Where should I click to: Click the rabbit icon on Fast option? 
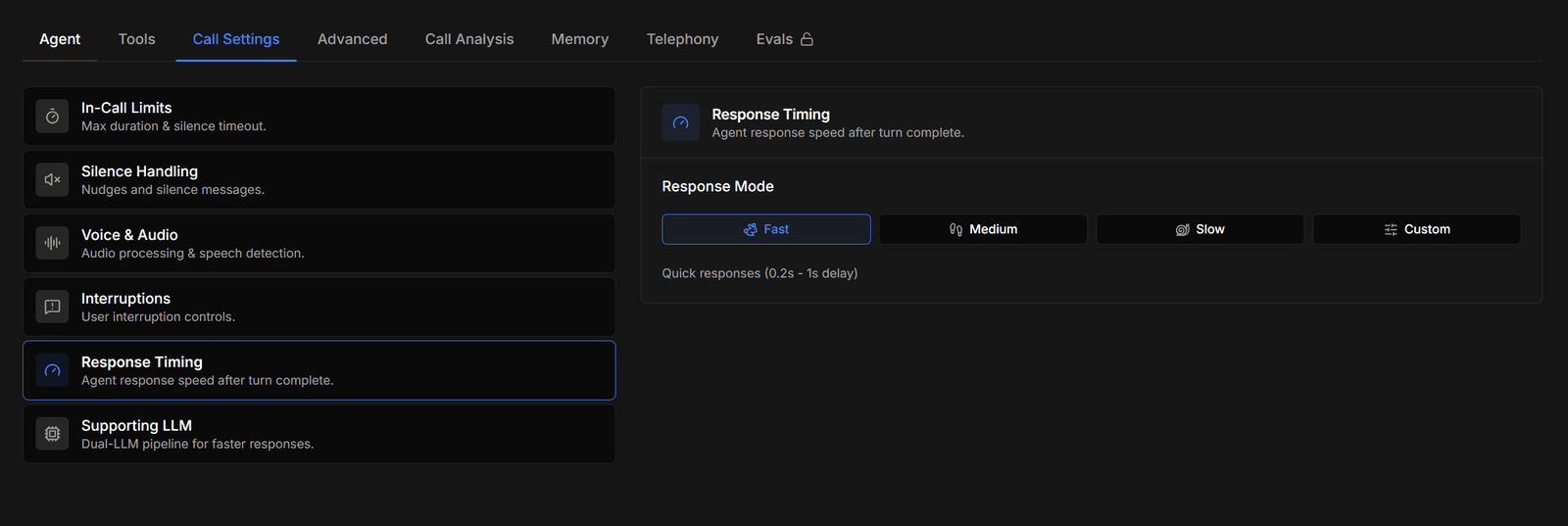751,229
